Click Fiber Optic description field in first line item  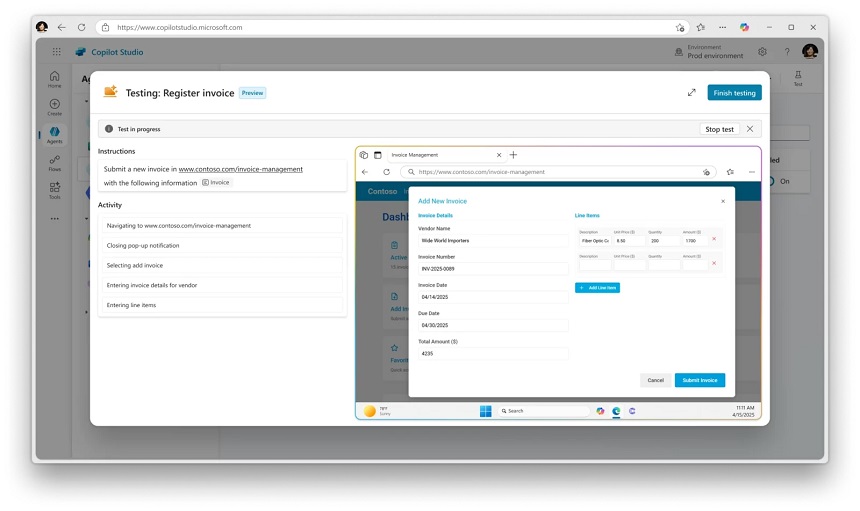tap(595, 241)
